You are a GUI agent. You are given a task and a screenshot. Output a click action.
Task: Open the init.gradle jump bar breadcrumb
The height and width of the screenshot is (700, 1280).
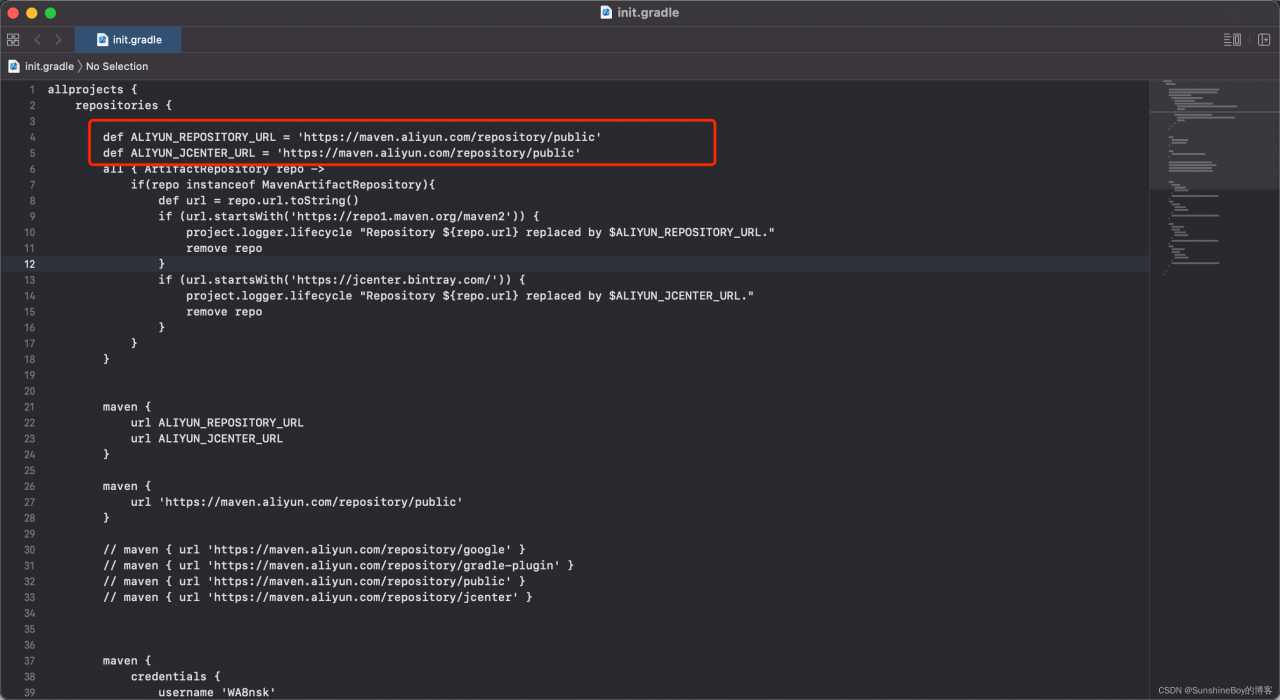coord(42,66)
